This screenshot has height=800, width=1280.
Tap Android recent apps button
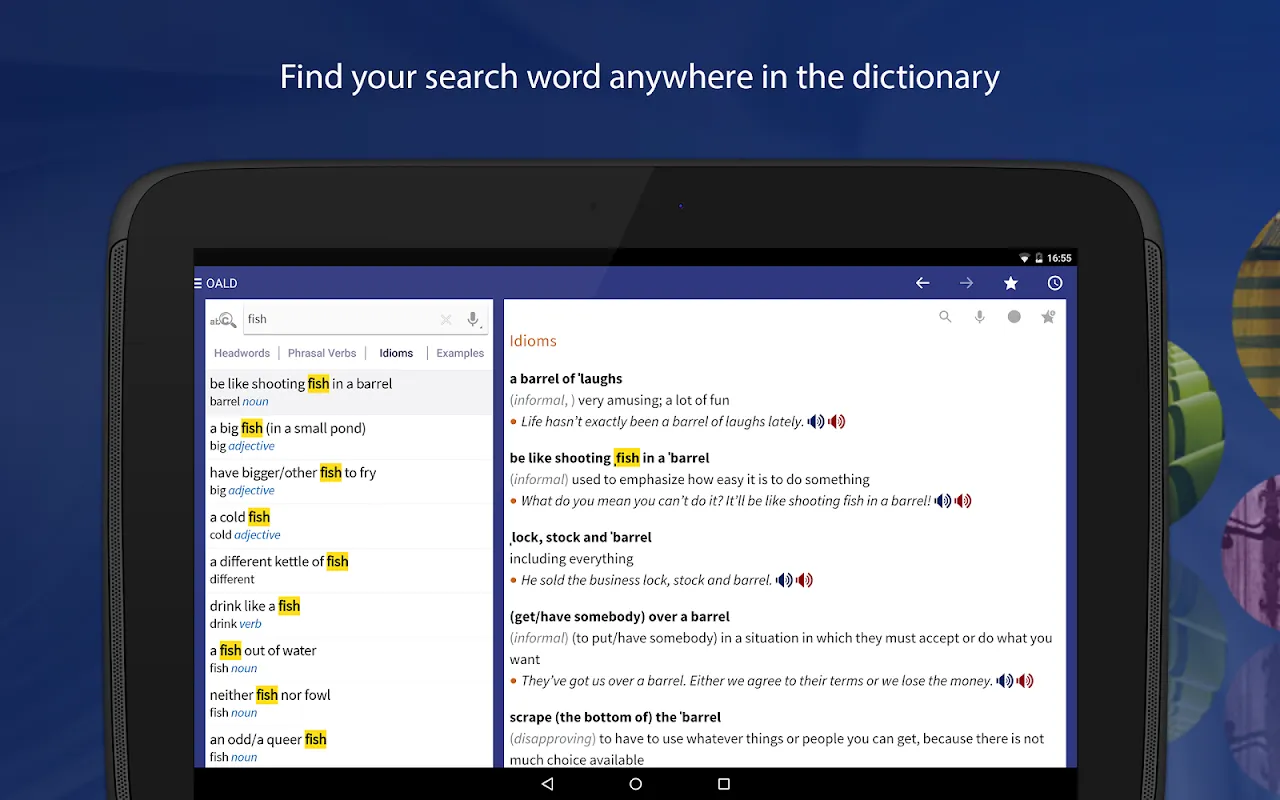(724, 784)
